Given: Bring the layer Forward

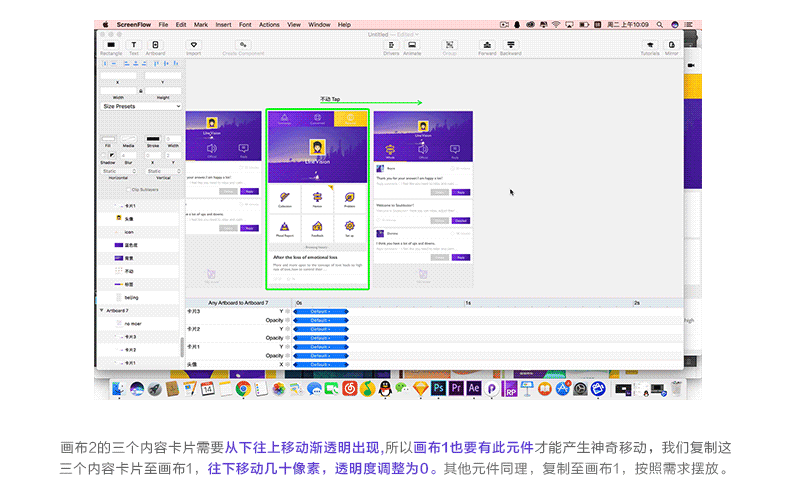Looking at the screenshot, I should (x=486, y=45).
